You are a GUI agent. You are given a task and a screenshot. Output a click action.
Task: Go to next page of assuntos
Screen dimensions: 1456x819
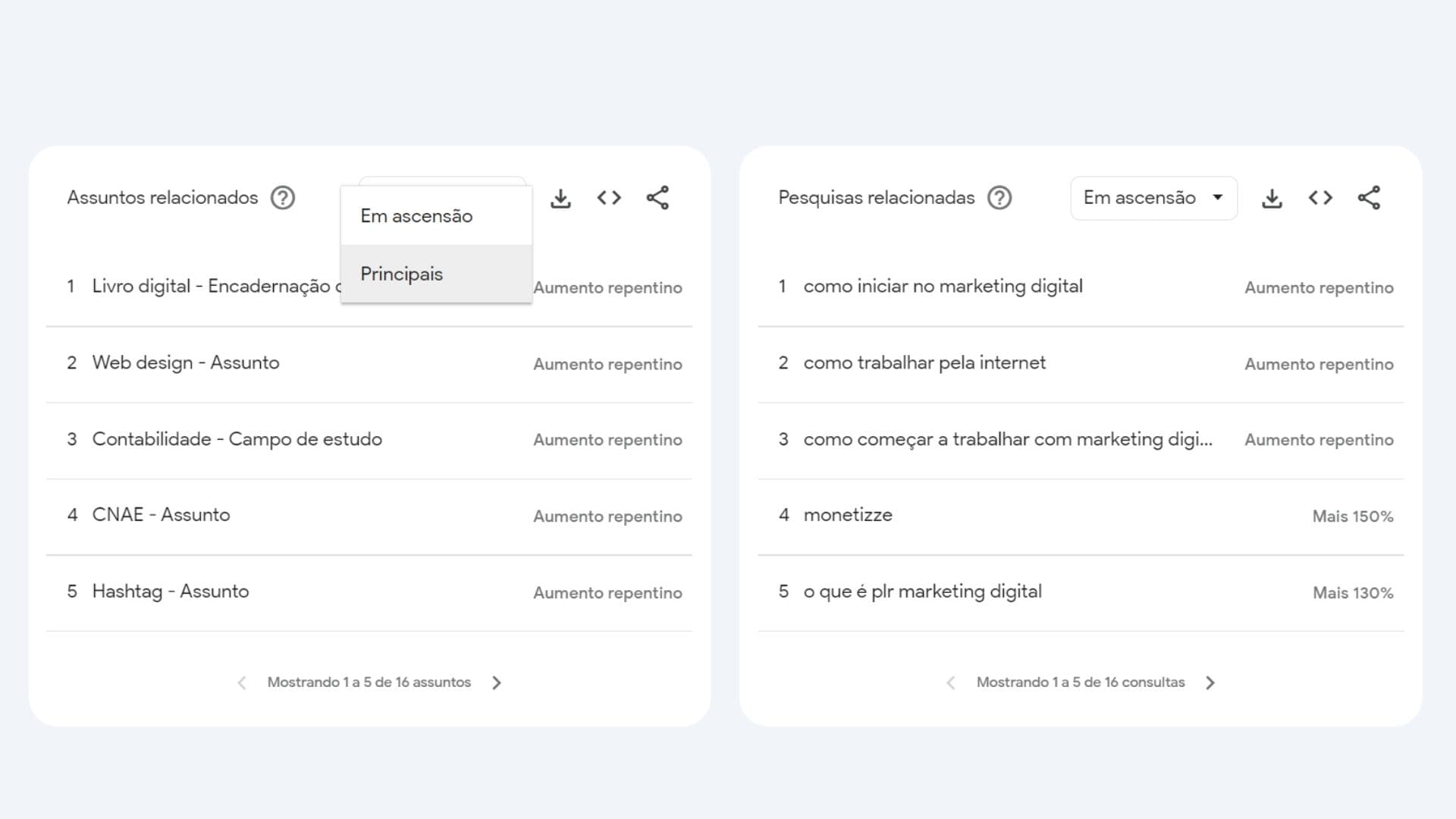[497, 682]
